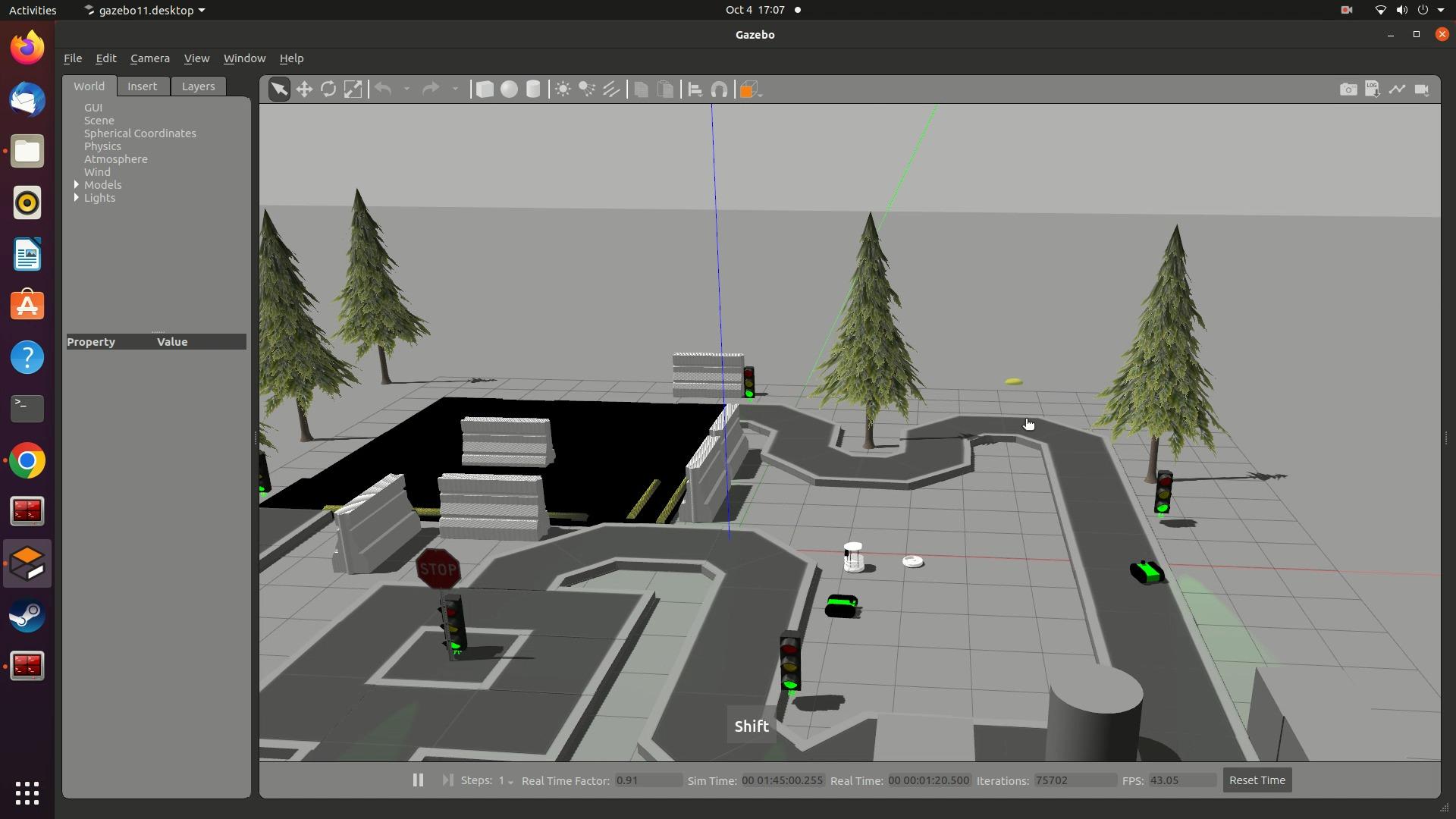
Task: Click the redo arrow in toolbar
Action: pyautogui.click(x=431, y=89)
